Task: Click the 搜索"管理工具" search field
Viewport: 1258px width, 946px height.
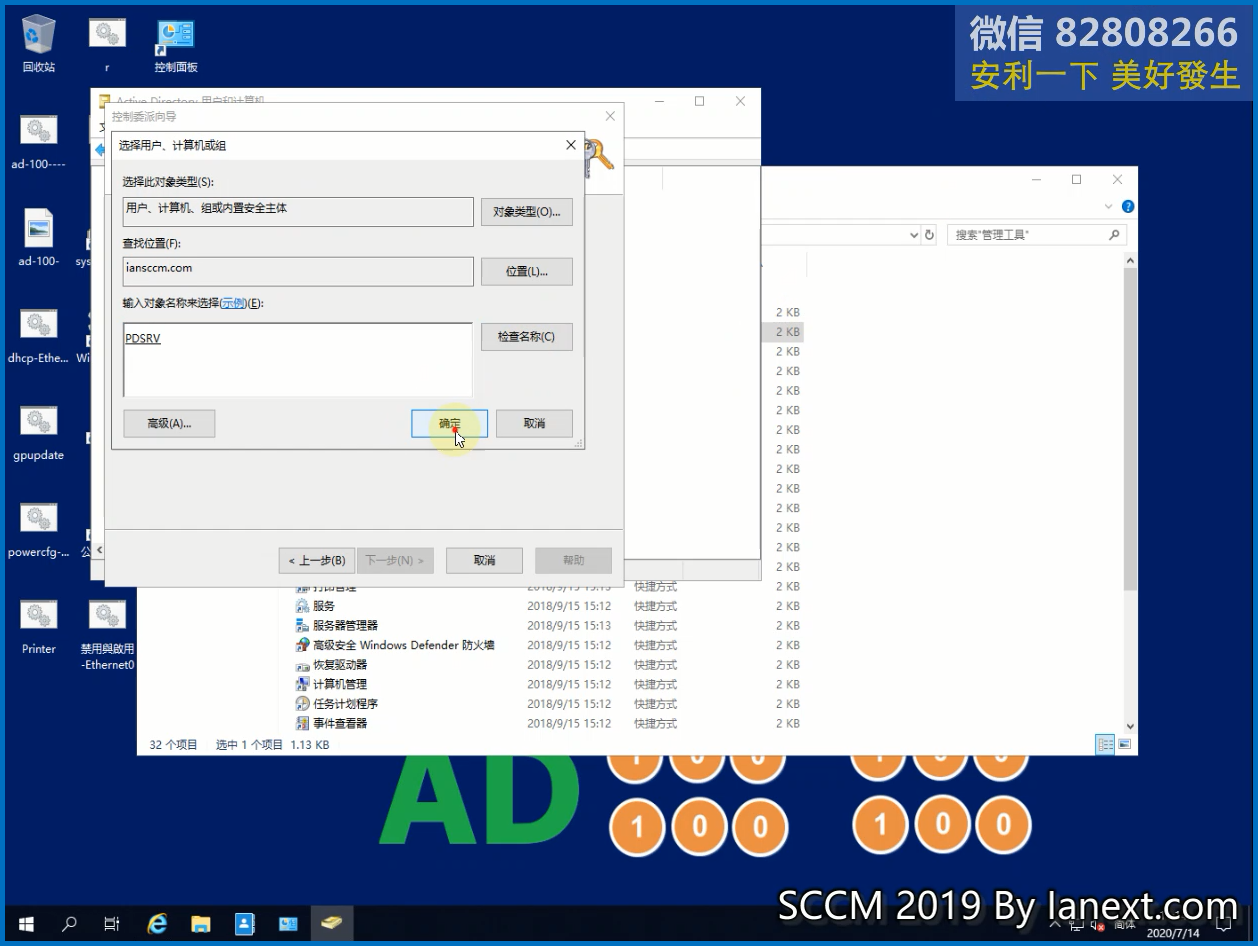Action: tap(1037, 235)
